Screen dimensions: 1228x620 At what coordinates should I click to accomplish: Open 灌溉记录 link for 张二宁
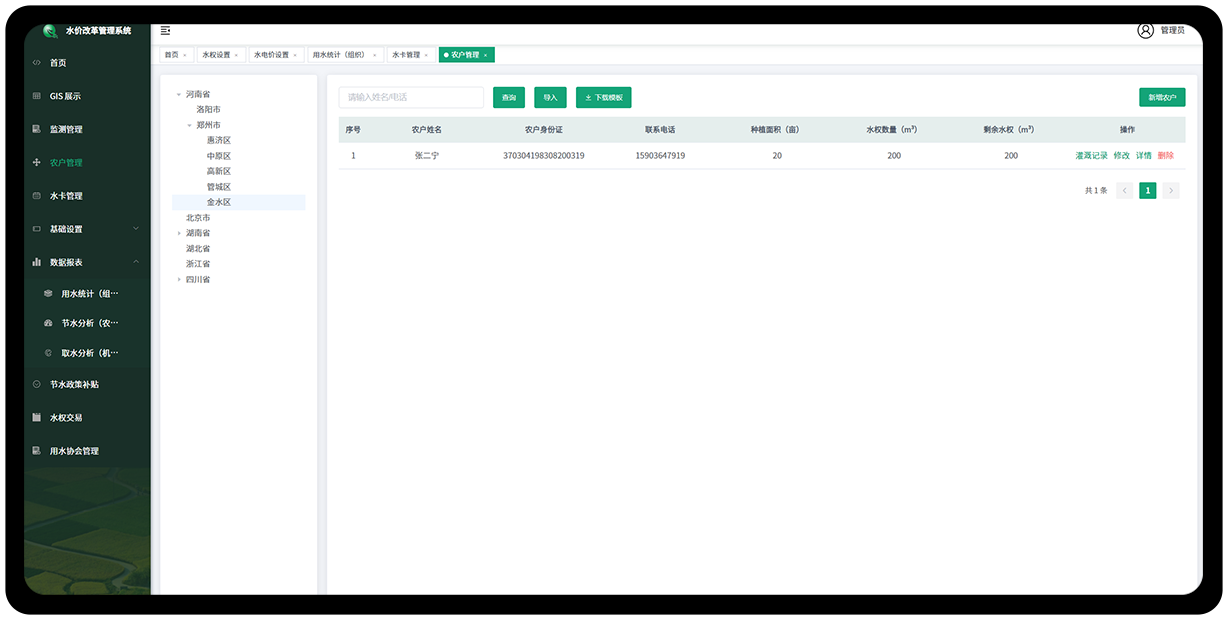point(1091,156)
